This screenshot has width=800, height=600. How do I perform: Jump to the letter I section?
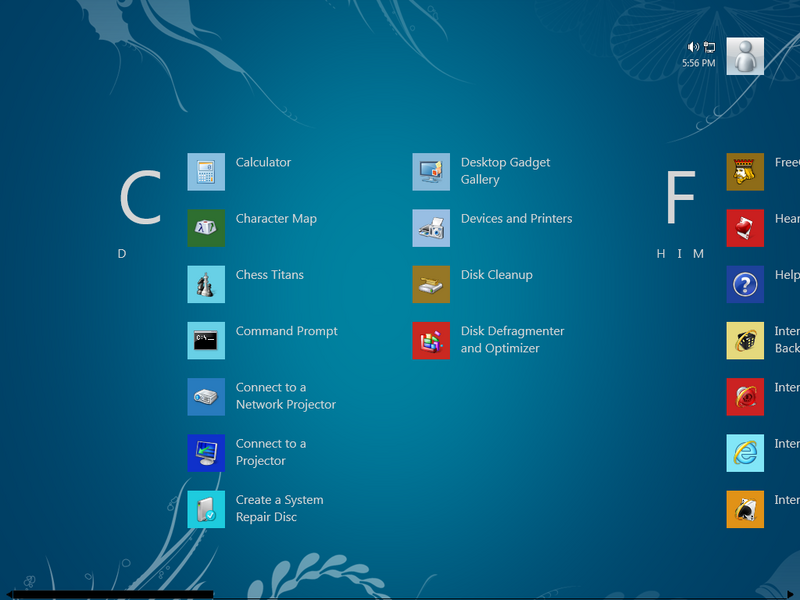tap(679, 254)
